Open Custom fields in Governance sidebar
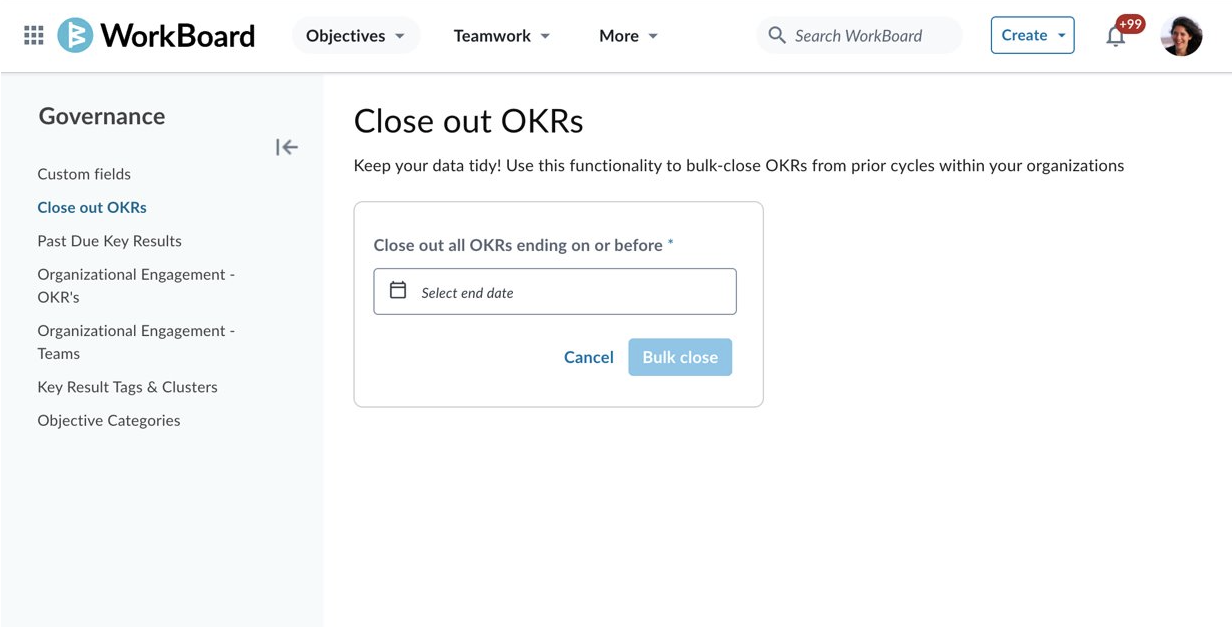 84,174
